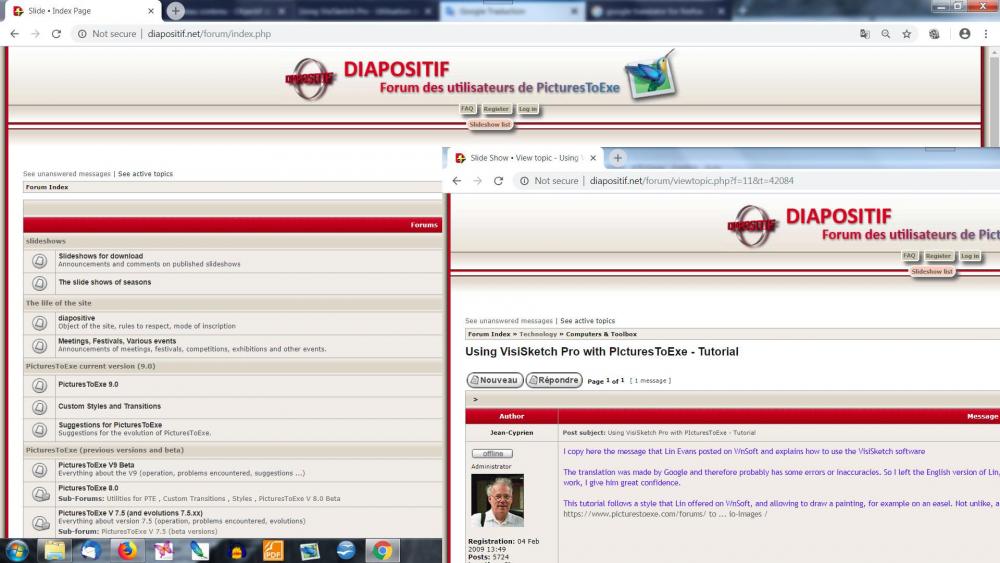Open the new tab plus button beside View topic tab
The width and height of the screenshot is (1000, 563).
pos(617,158)
